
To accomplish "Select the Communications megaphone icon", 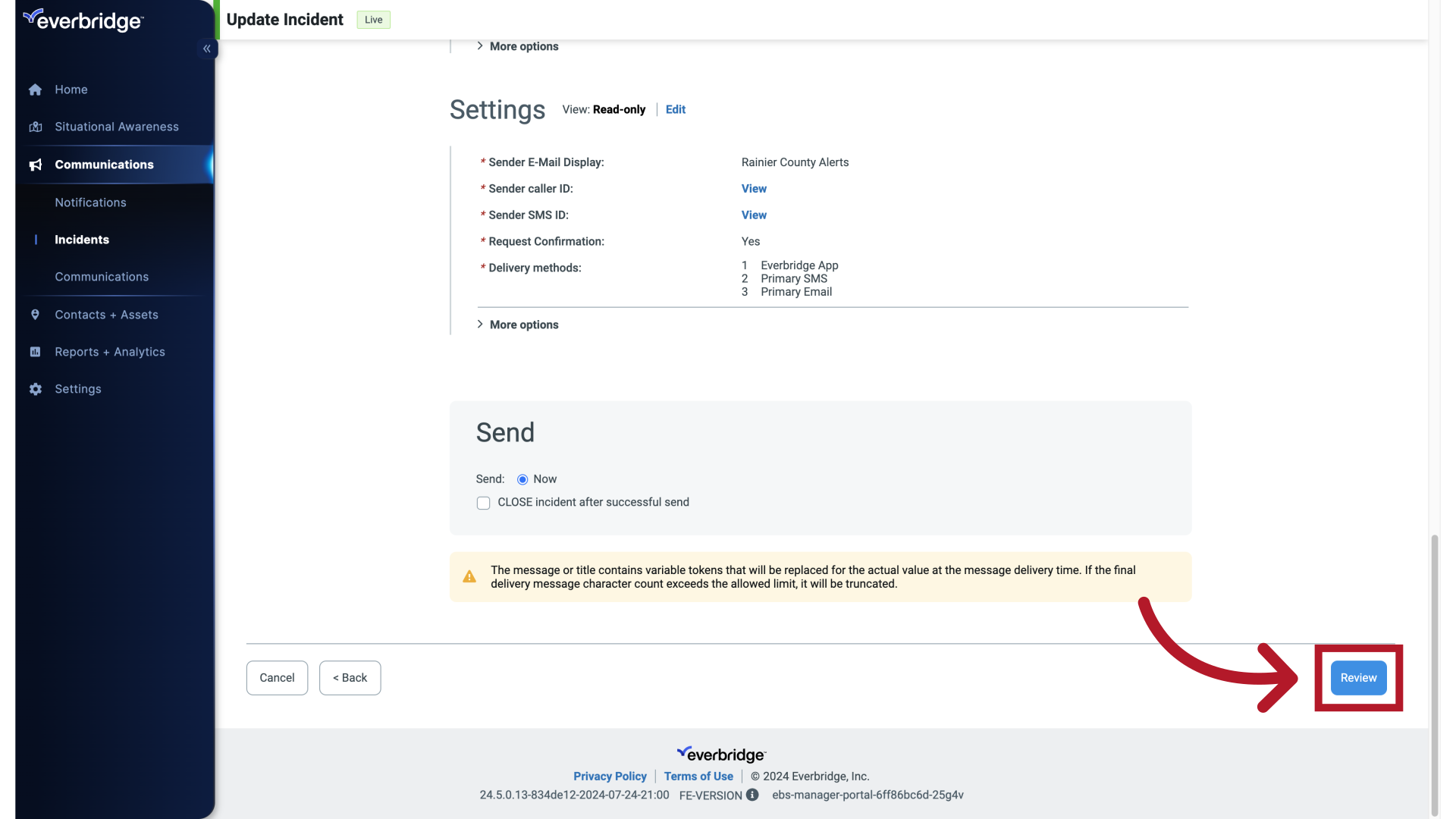I will [x=35, y=164].
